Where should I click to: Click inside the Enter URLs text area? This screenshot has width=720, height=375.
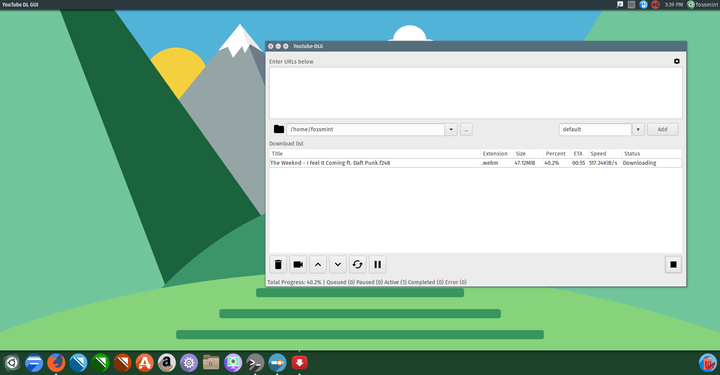tap(475, 93)
